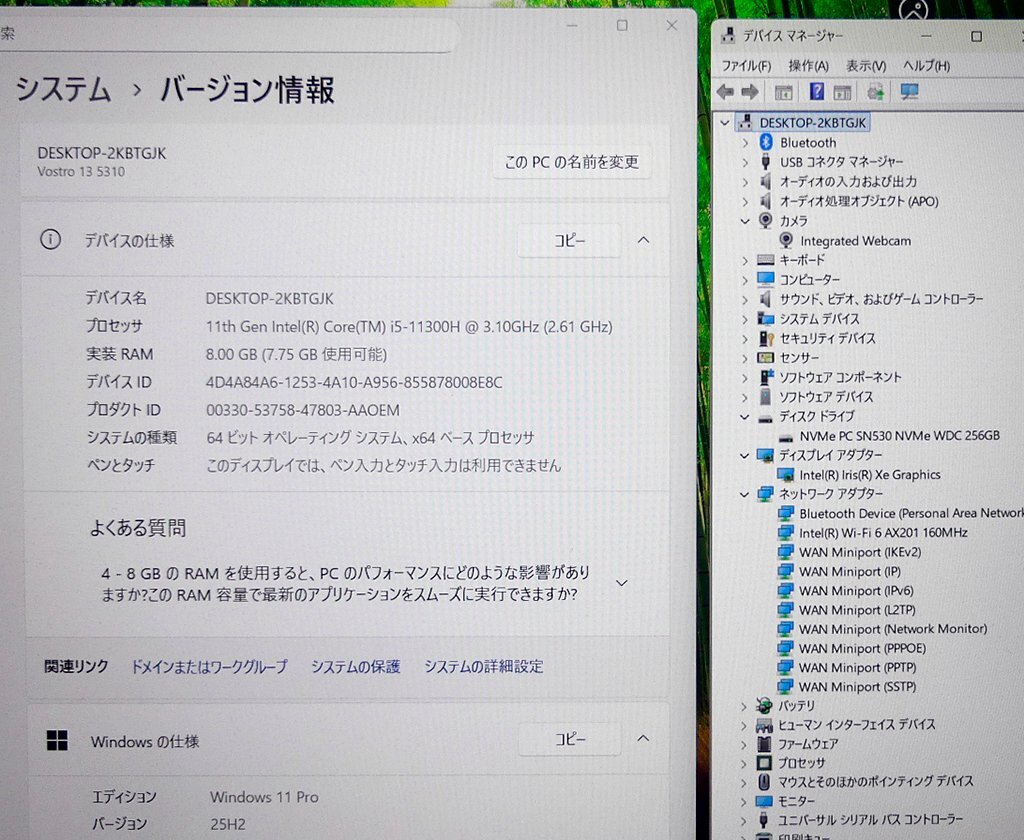Click the ファームウェア category icon

[764, 743]
